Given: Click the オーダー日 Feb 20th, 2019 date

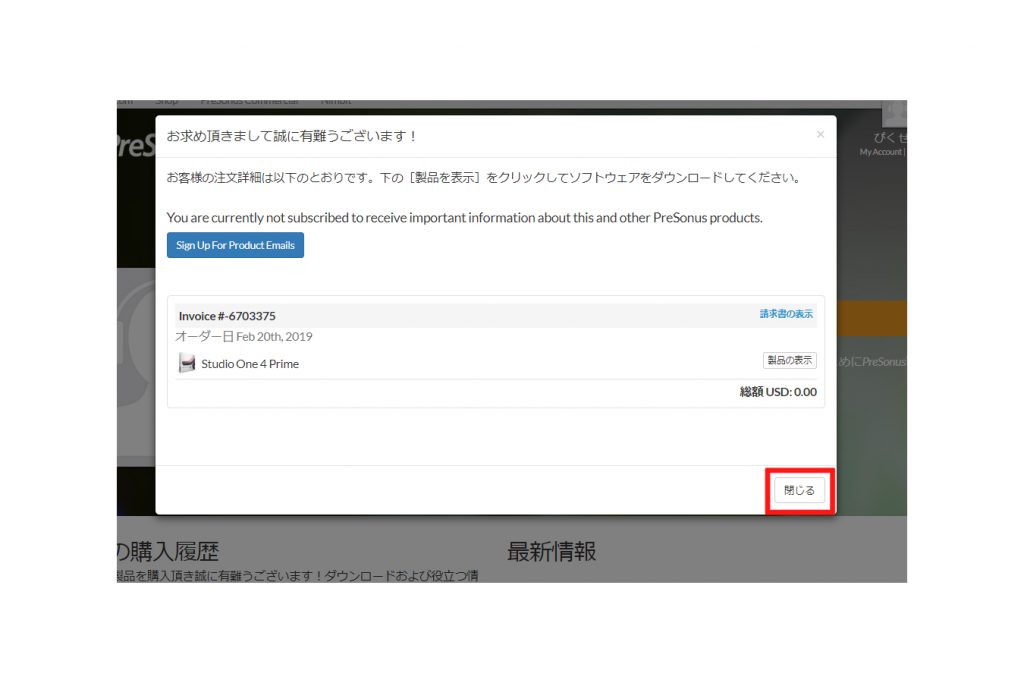Looking at the screenshot, I should (x=244, y=336).
